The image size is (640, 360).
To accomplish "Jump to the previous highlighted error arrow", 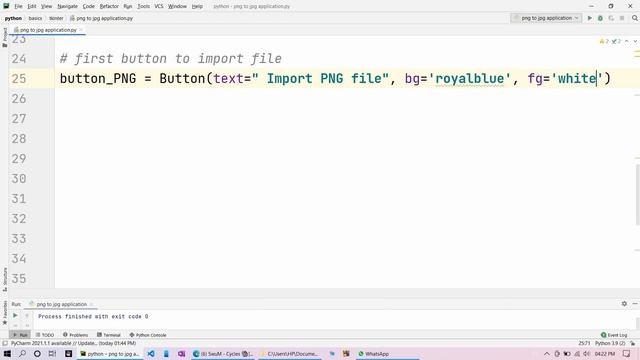I will (x=627, y=41).
